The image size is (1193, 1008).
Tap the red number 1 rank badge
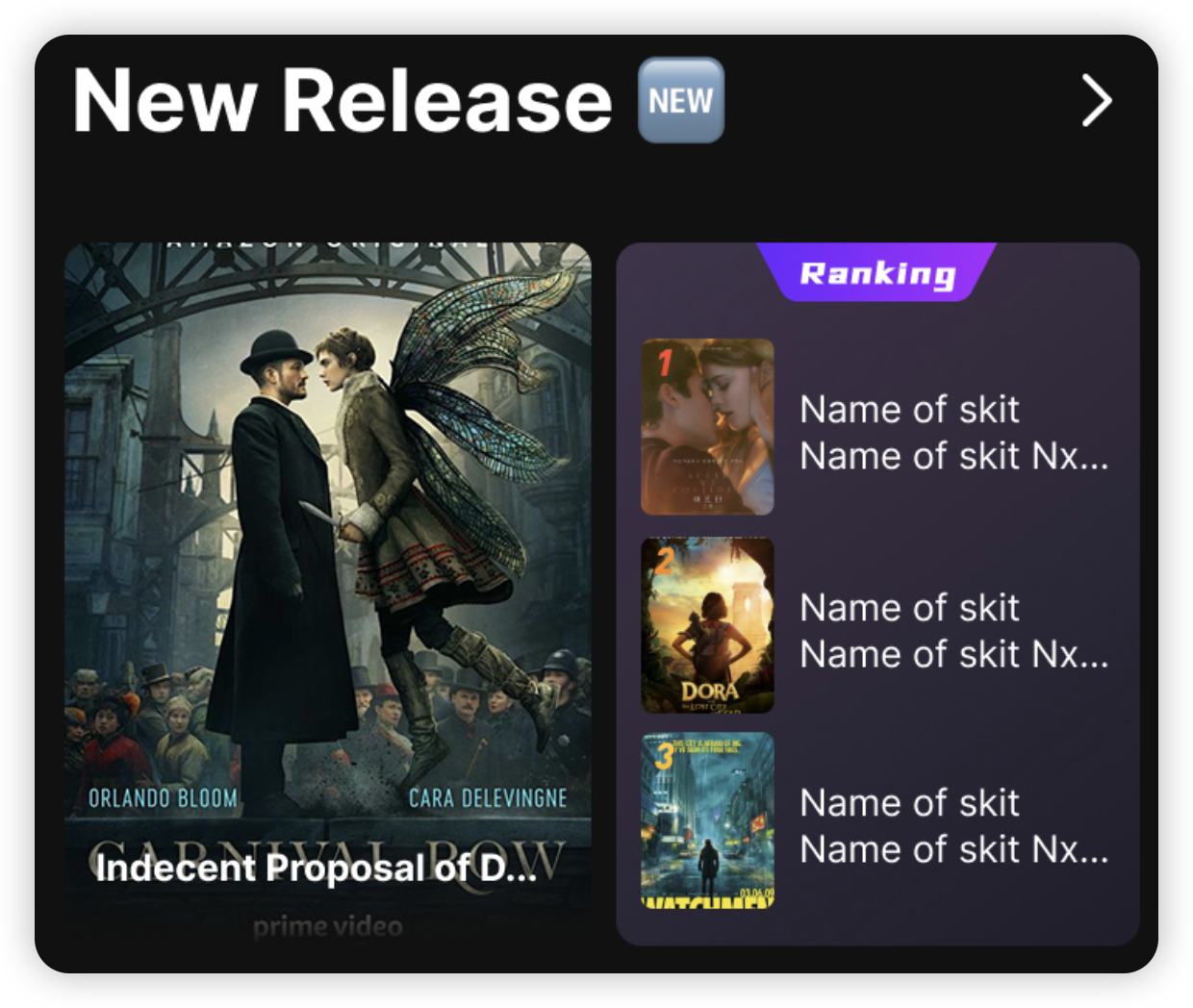pos(665,364)
